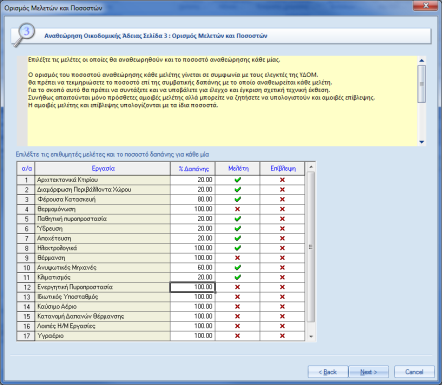Select row Κλιματισμός
Image resolution: width=442 pixels, height=385 pixels.
click(103, 277)
